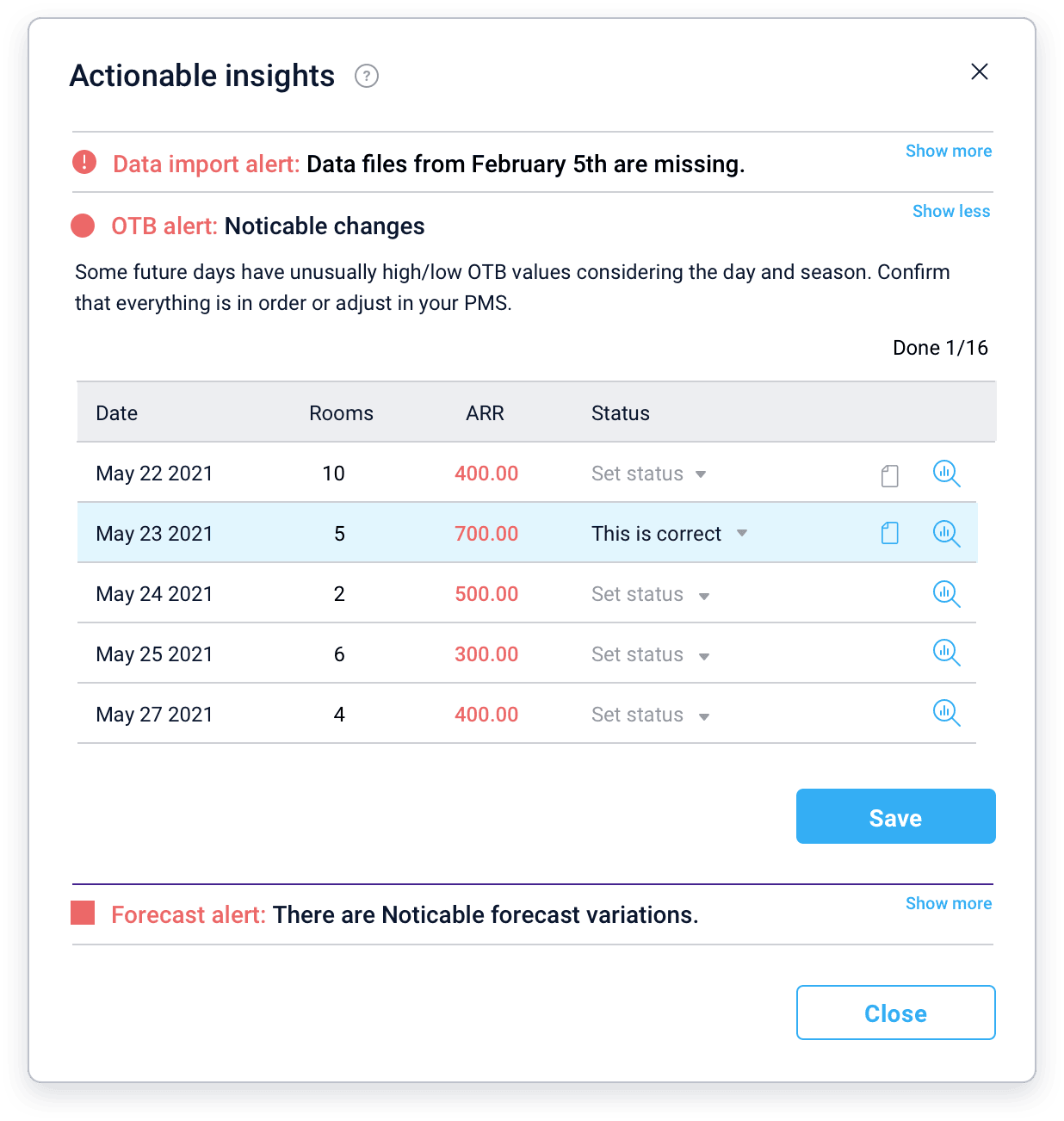Viewport: 1064px width, 1121px height.
Task: Open the note icon for May 23
Action: point(890,534)
